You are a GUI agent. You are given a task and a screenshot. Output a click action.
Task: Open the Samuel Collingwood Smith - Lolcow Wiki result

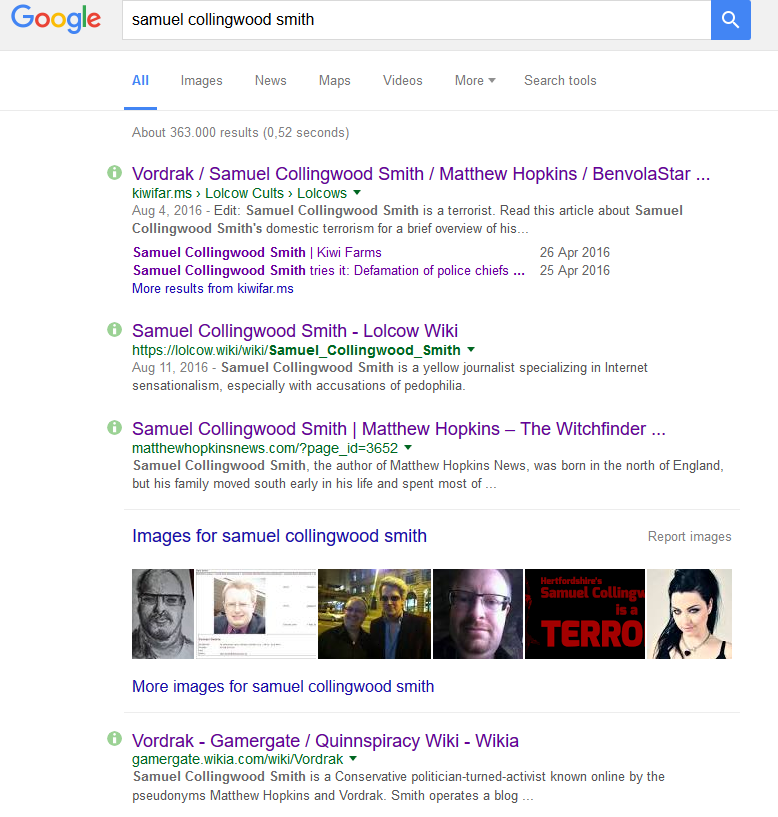pos(295,331)
